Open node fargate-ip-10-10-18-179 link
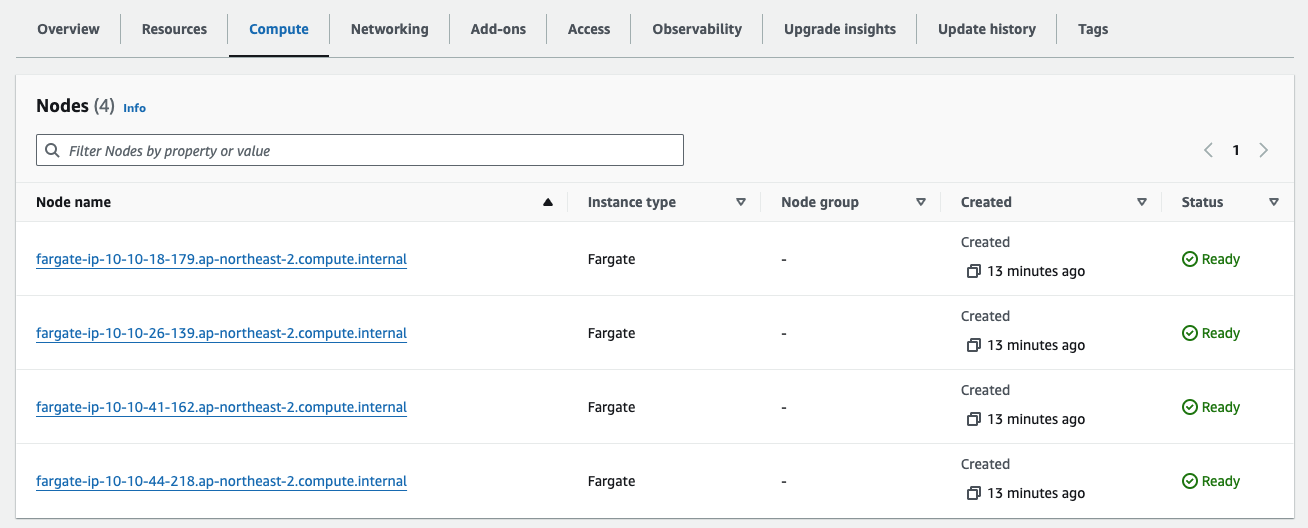Image resolution: width=1308 pixels, height=528 pixels. click(221, 259)
